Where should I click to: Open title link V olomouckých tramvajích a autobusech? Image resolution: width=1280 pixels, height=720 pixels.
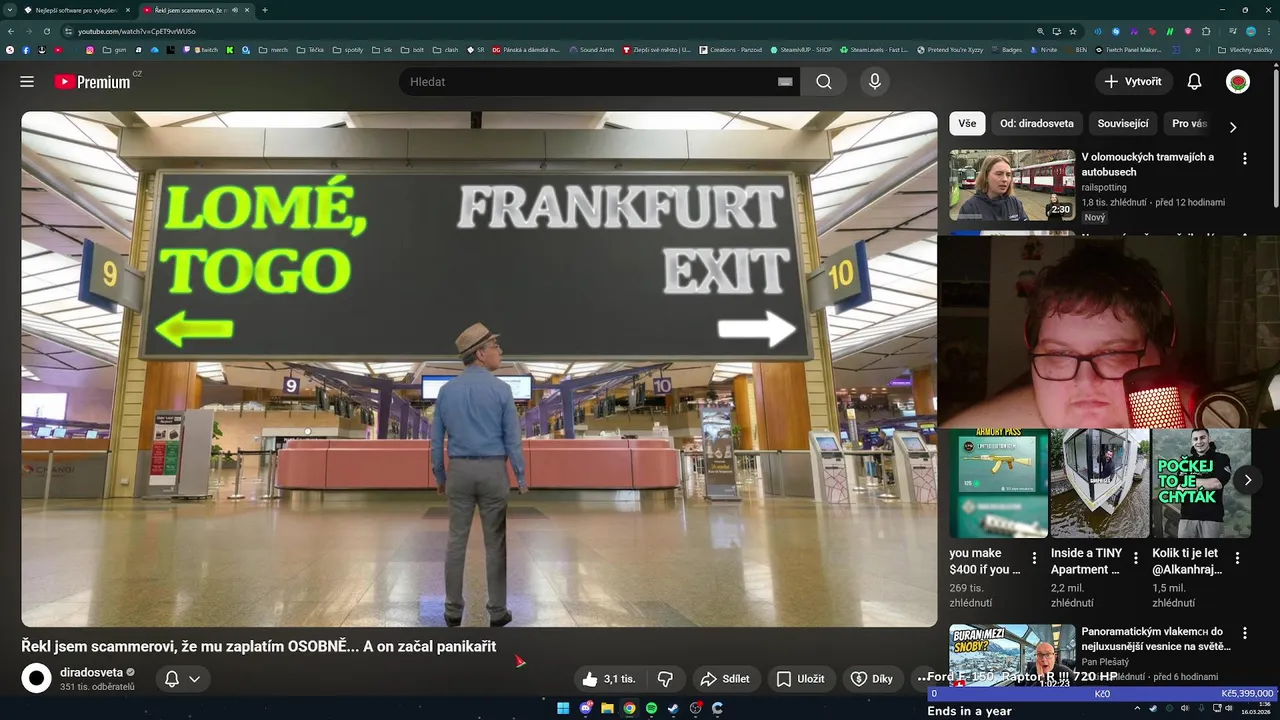pos(1147,164)
